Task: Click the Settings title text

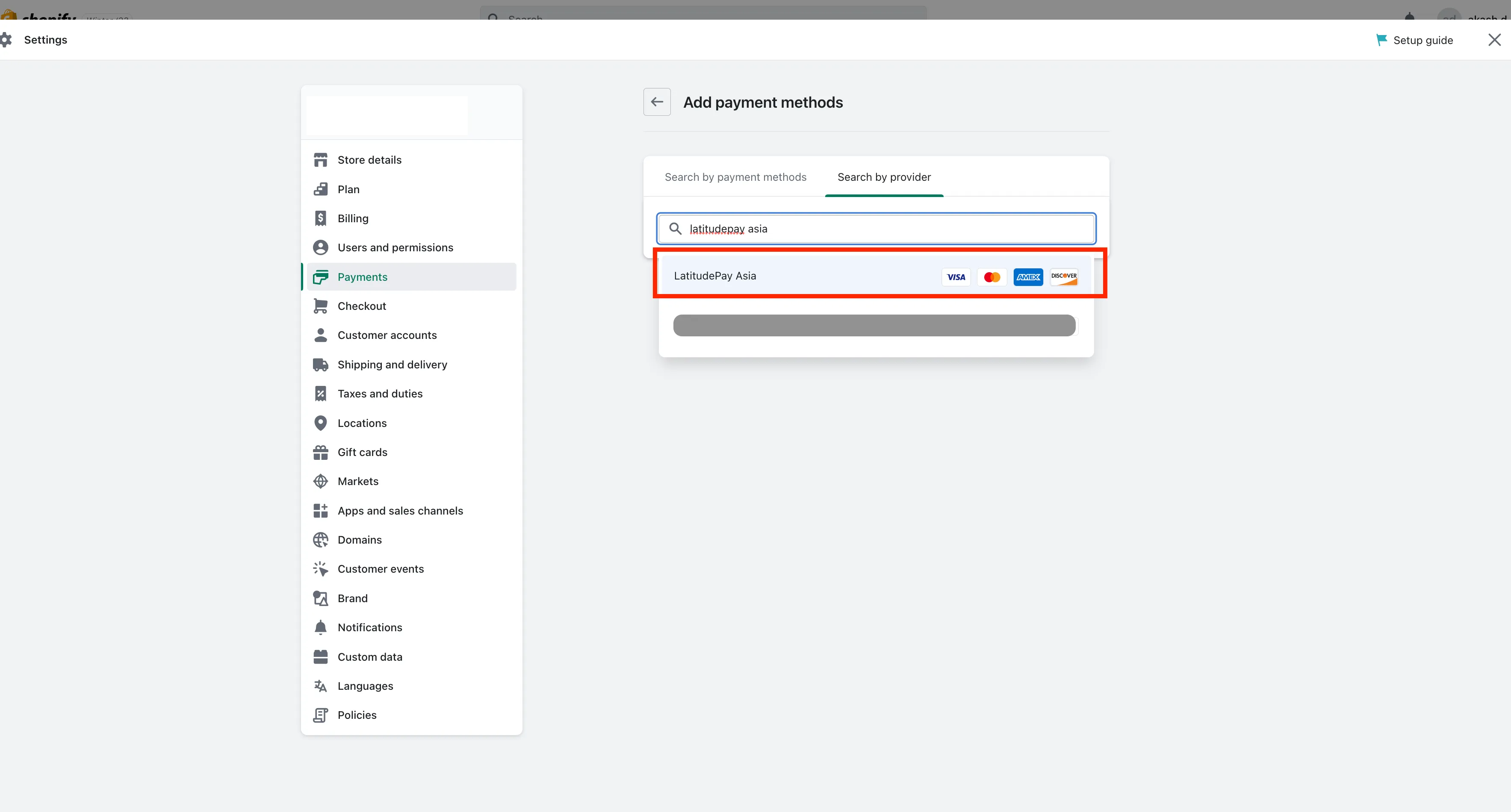Action: [46, 40]
